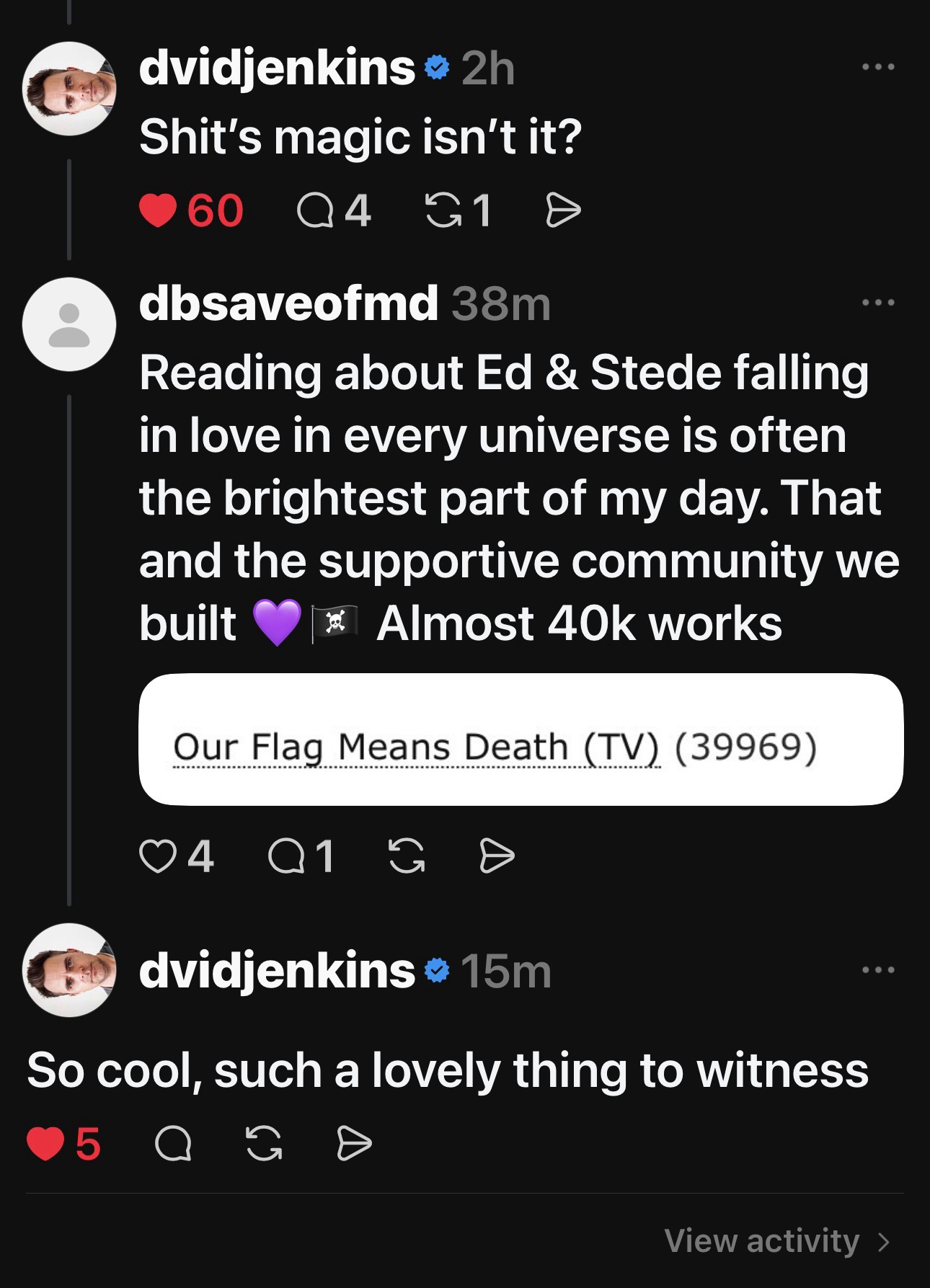Viewport: 930px width, 1288px height.
Task: Reply to "So cool, such a lovely" post
Action: tap(173, 1143)
